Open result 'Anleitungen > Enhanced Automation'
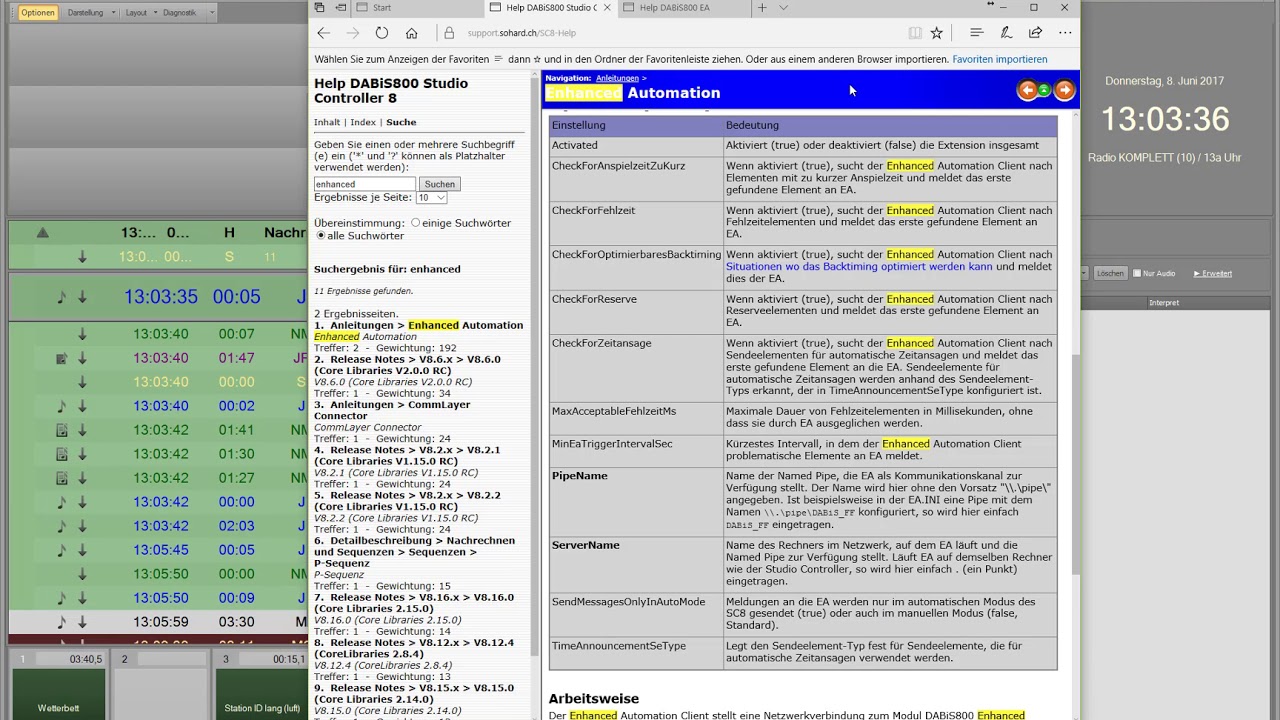Image resolution: width=1280 pixels, height=720 pixels. 418,325
